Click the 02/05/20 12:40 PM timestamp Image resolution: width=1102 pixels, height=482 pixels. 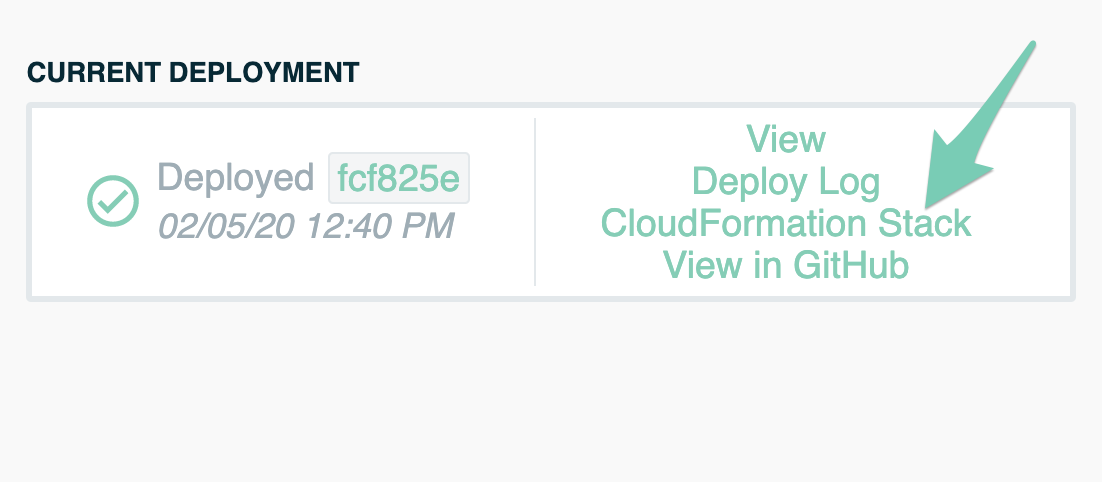[306, 226]
